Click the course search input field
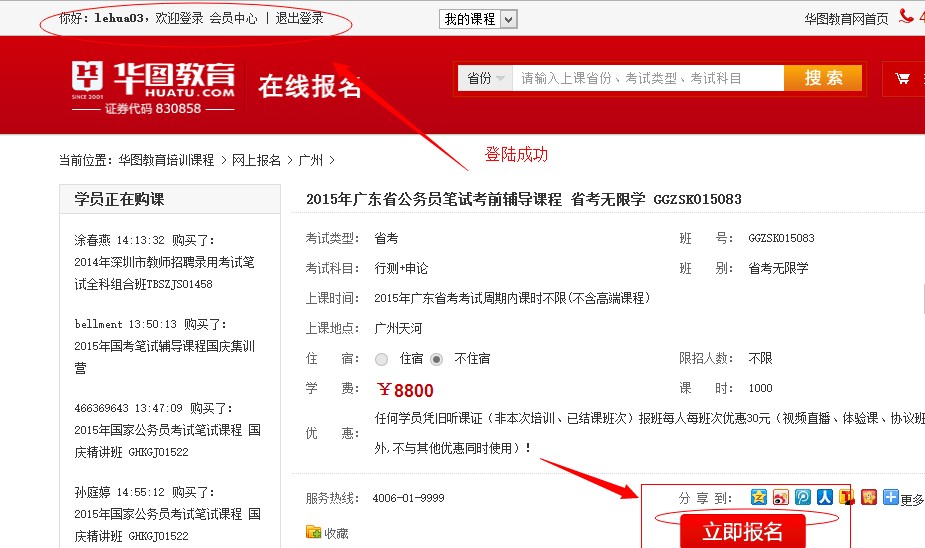The image size is (925, 548). [648, 78]
